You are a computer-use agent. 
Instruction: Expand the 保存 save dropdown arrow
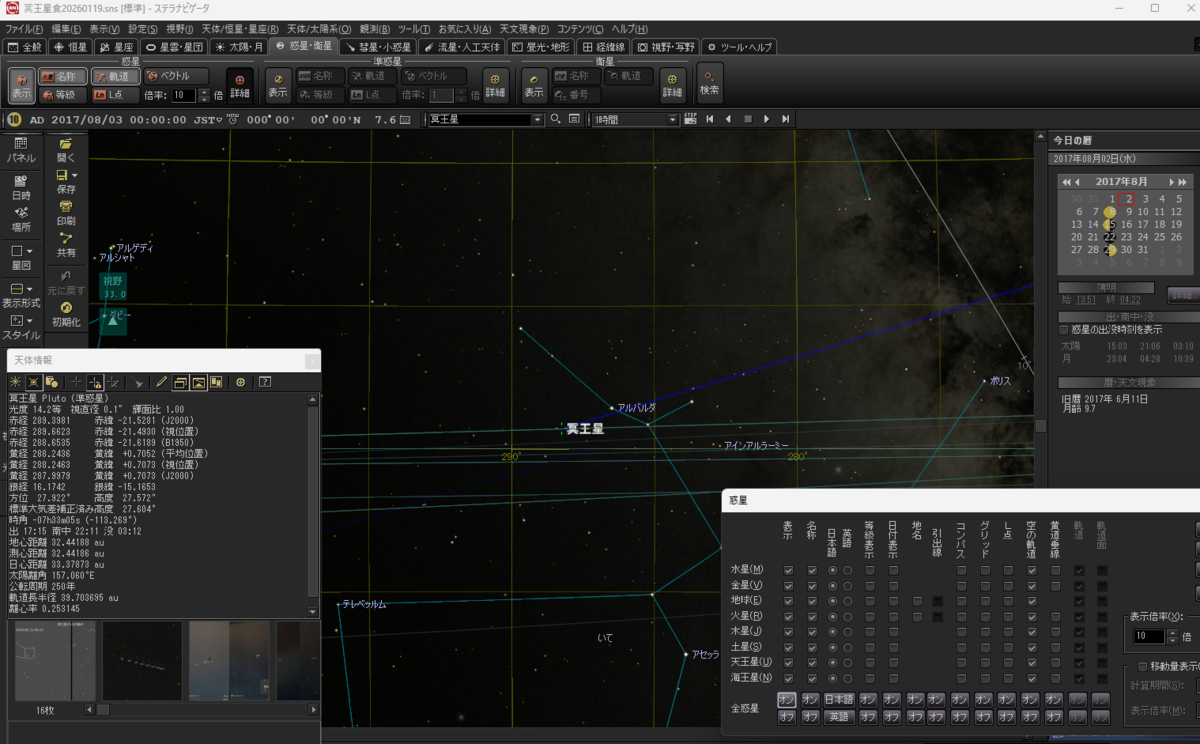coord(75,175)
